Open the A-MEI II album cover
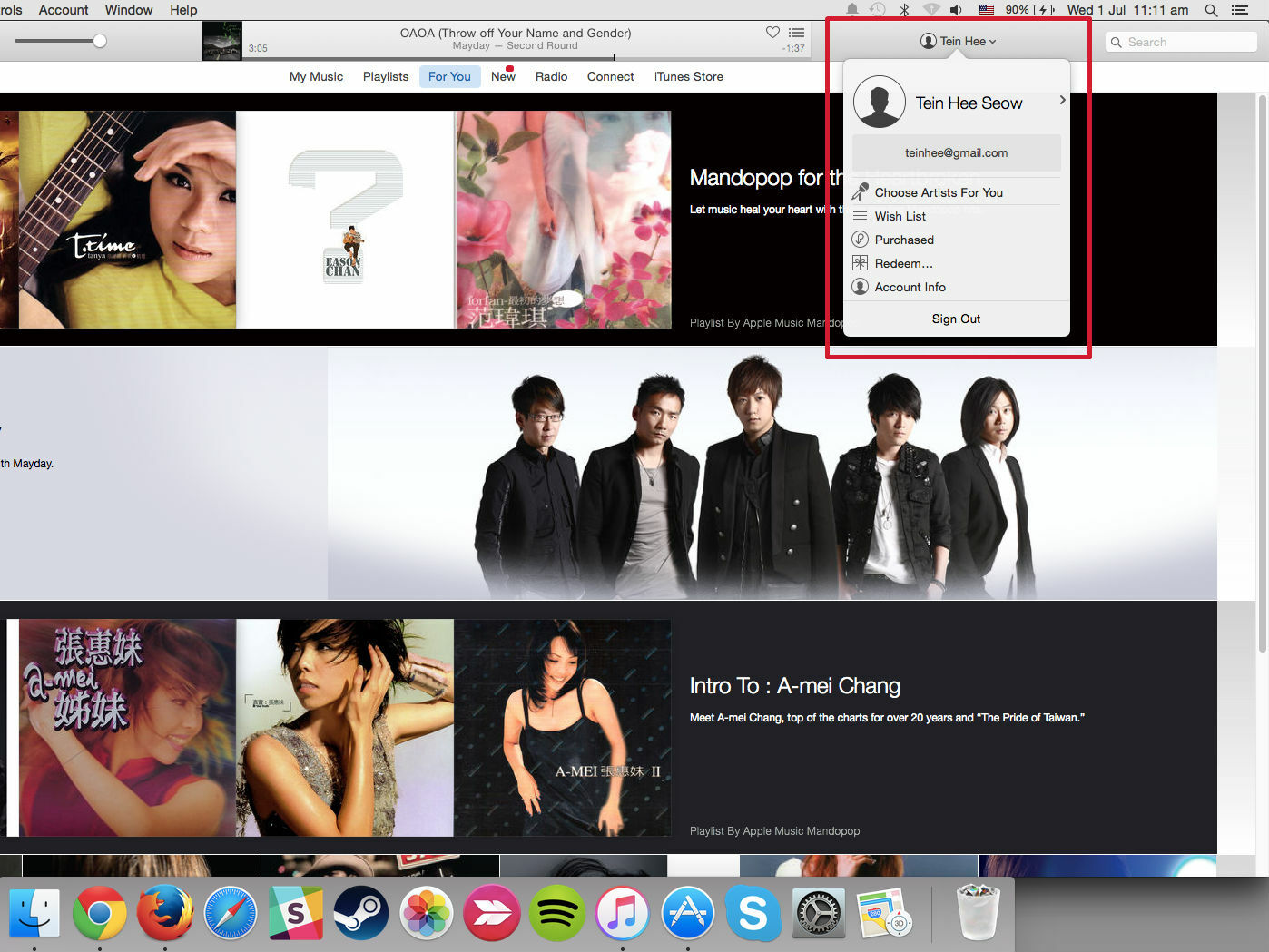The image size is (1269, 952). pyautogui.click(x=563, y=728)
